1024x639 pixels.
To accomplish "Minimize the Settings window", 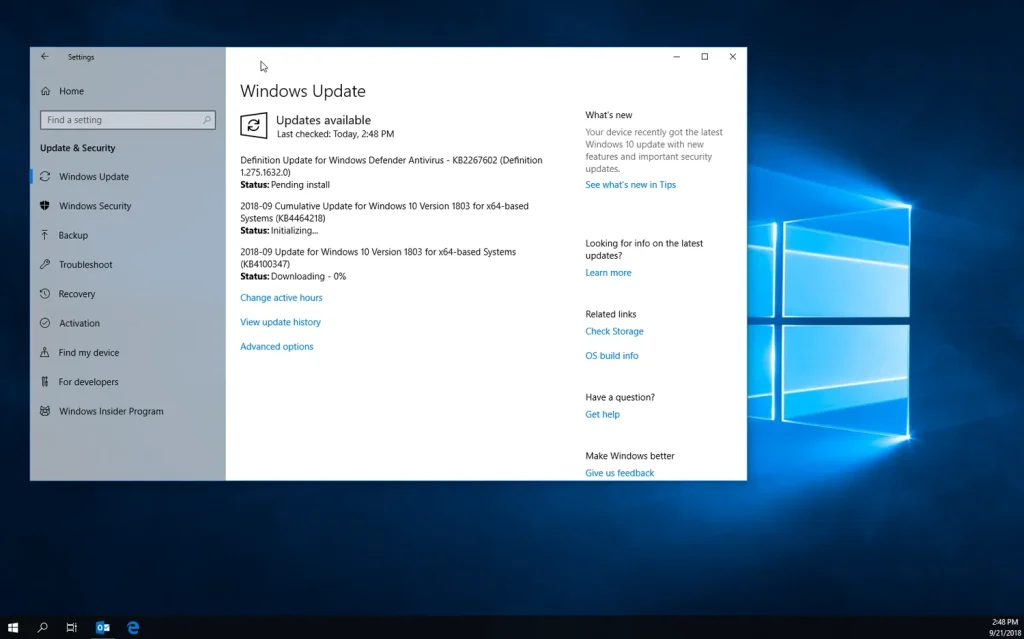I will pyautogui.click(x=677, y=57).
